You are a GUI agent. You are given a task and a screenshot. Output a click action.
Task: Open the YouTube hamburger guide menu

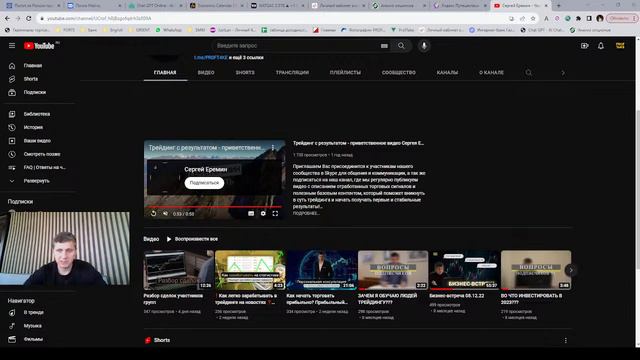click(x=12, y=46)
